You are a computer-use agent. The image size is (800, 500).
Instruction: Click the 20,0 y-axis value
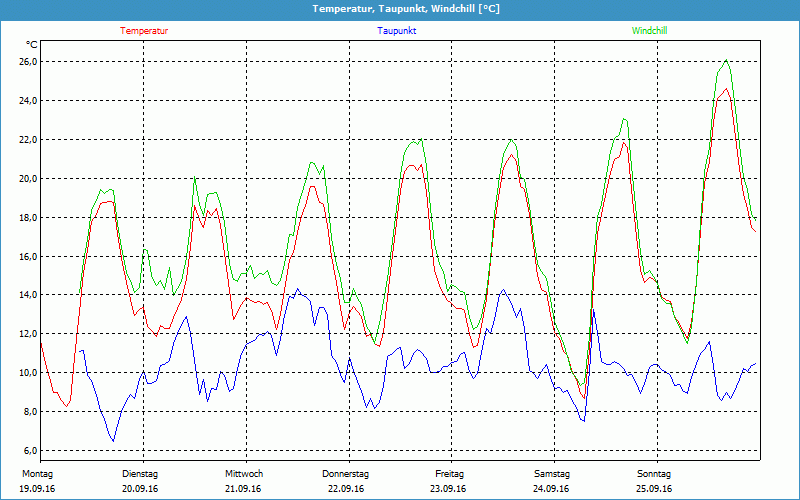(x=28, y=179)
